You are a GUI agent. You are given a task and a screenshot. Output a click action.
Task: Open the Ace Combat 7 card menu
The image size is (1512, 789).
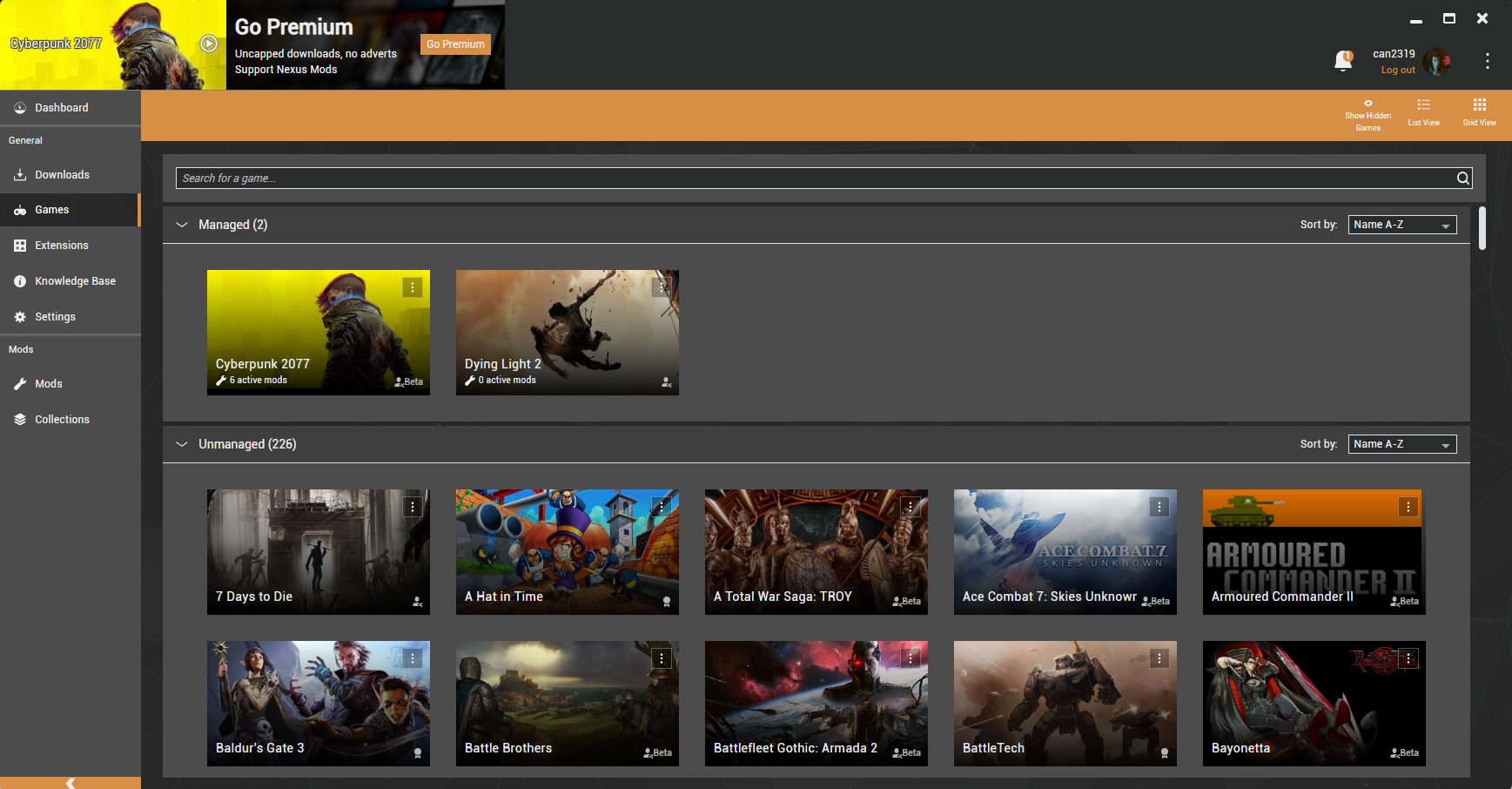1159,507
